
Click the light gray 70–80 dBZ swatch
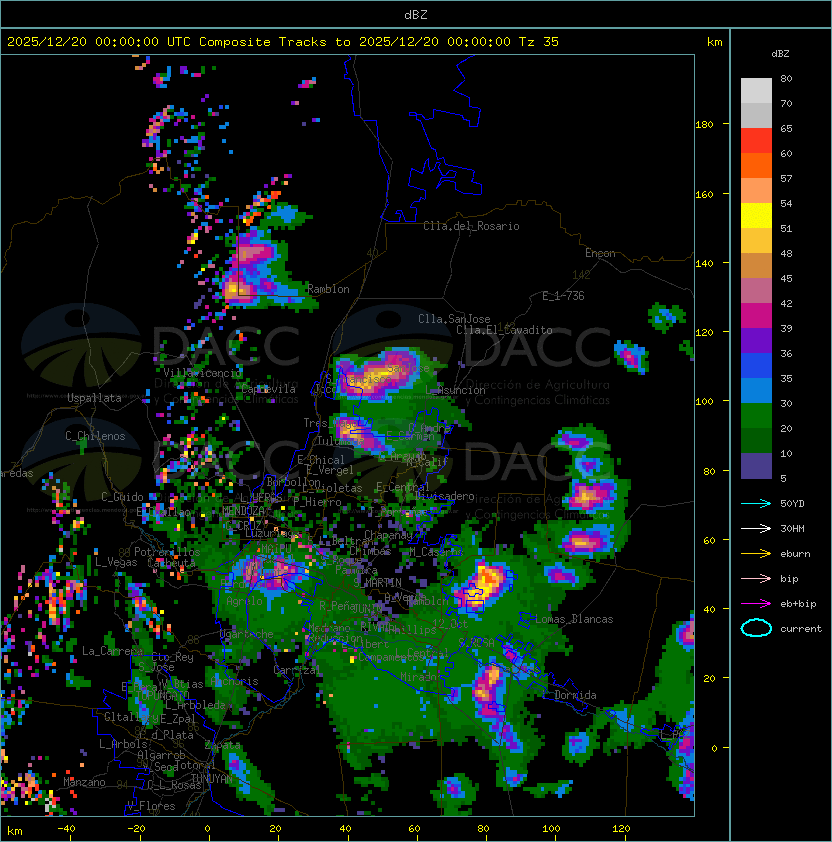tap(756, 91)
